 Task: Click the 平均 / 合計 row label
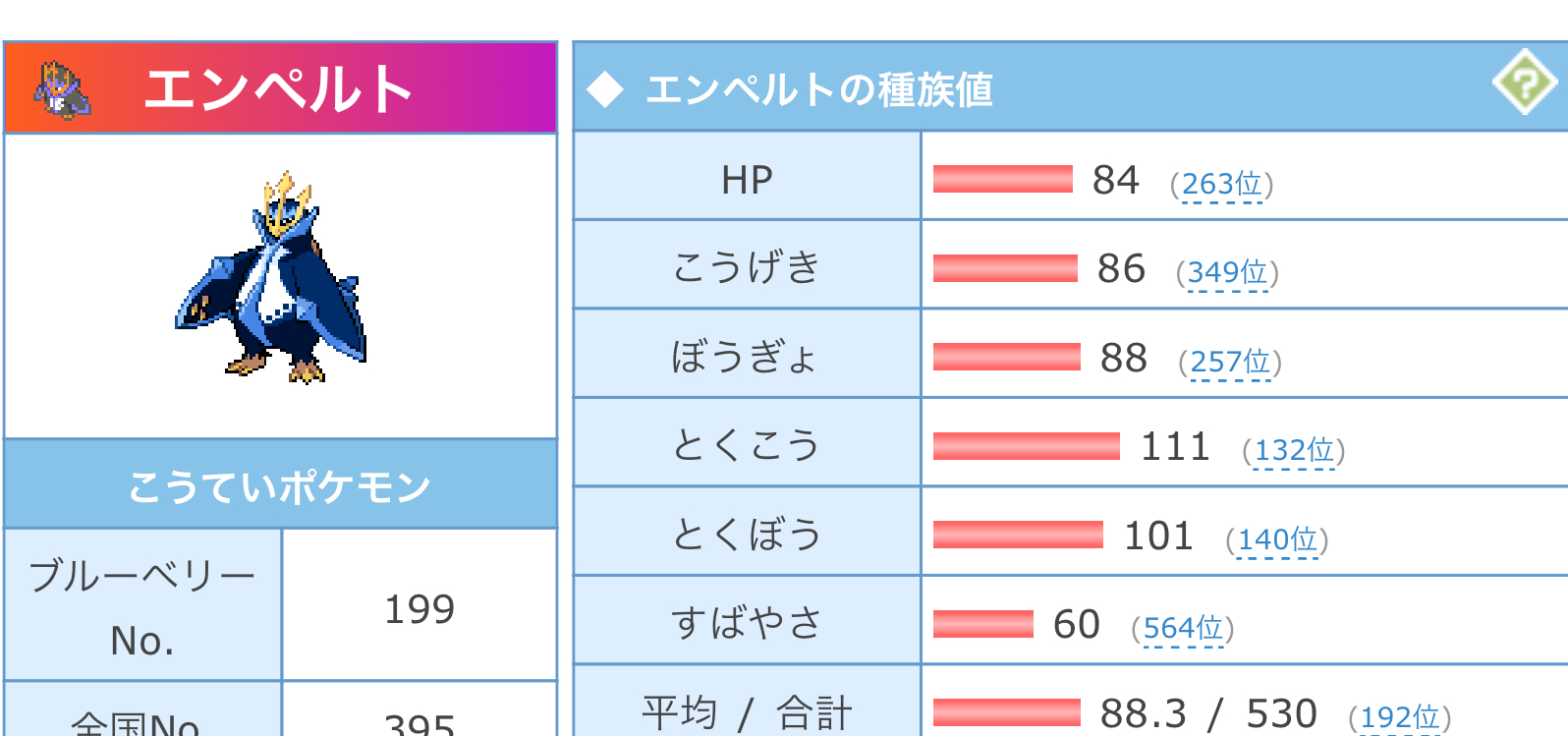point(747,711)
